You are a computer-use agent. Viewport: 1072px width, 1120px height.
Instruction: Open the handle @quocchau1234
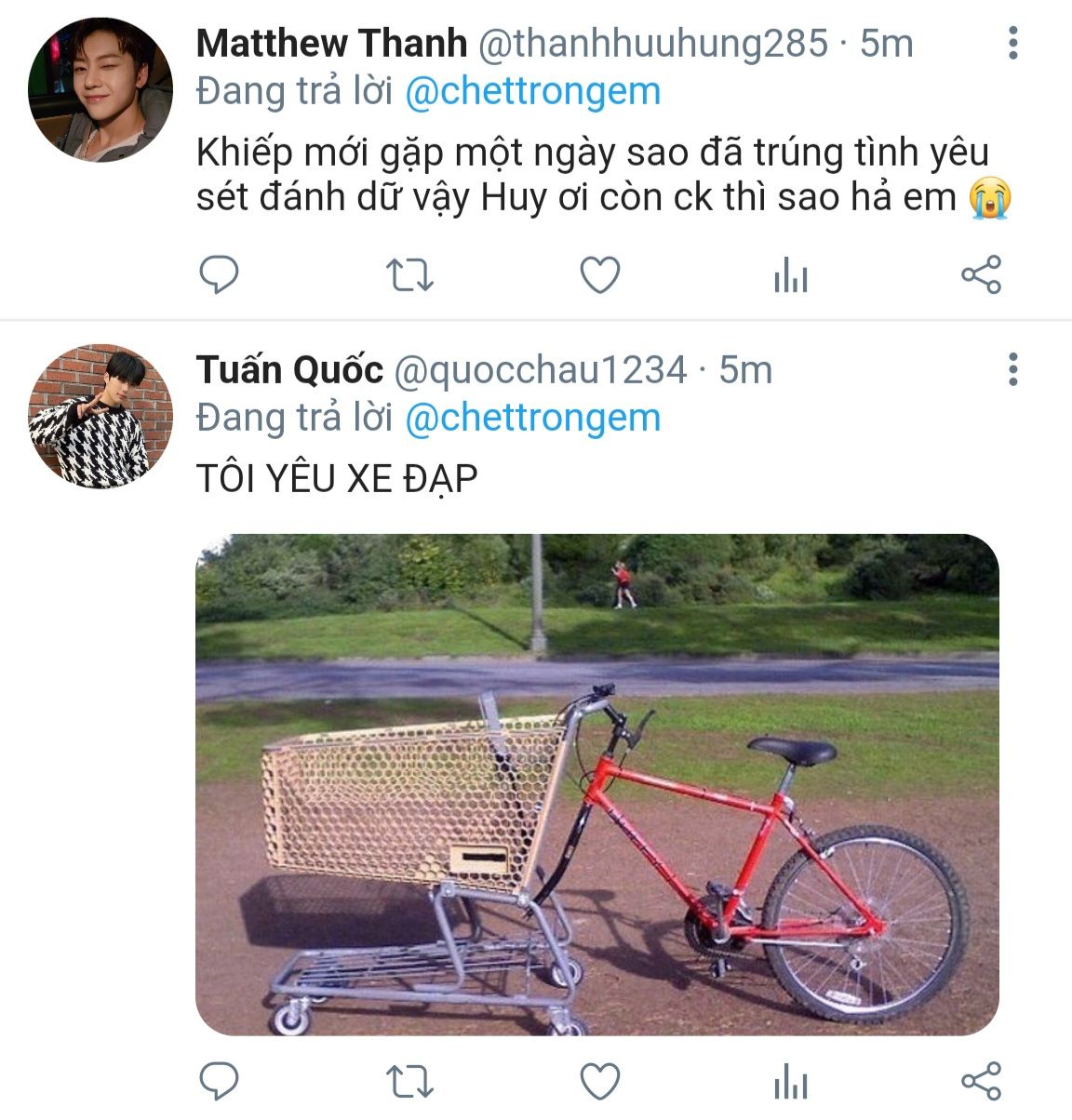click(x=541, y=370)
